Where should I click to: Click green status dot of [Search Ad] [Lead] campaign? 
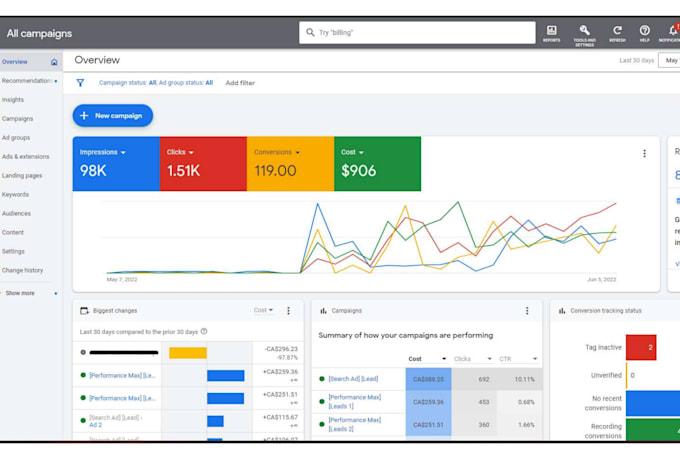[x=322, y=379]
